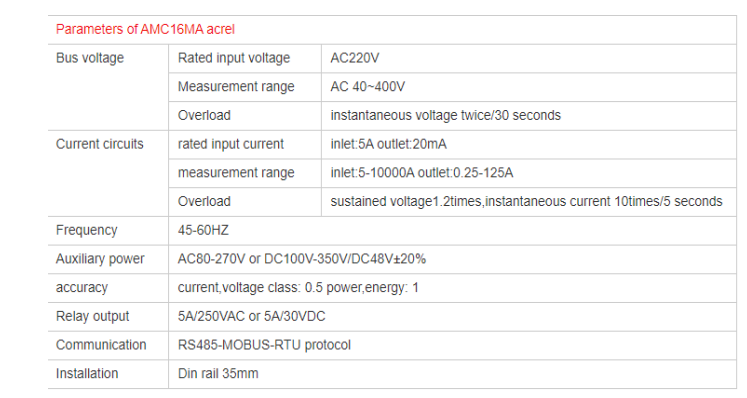Click the 'Current circuits' row header
747x398 pixels.
coord(100,144)
